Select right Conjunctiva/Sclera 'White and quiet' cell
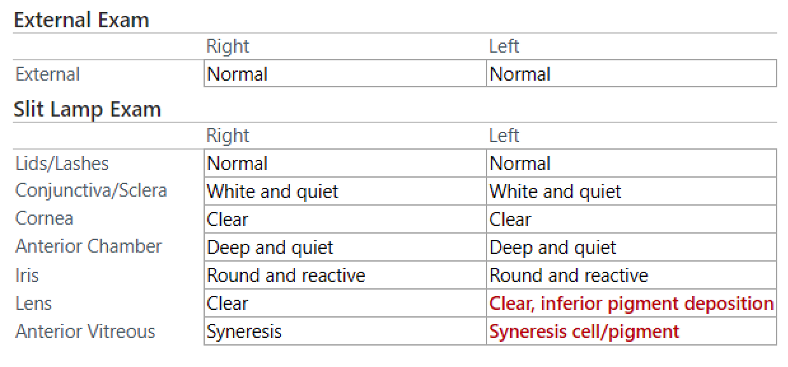The height and width of the screenshot is (367, 788). [x=345, y=191]
